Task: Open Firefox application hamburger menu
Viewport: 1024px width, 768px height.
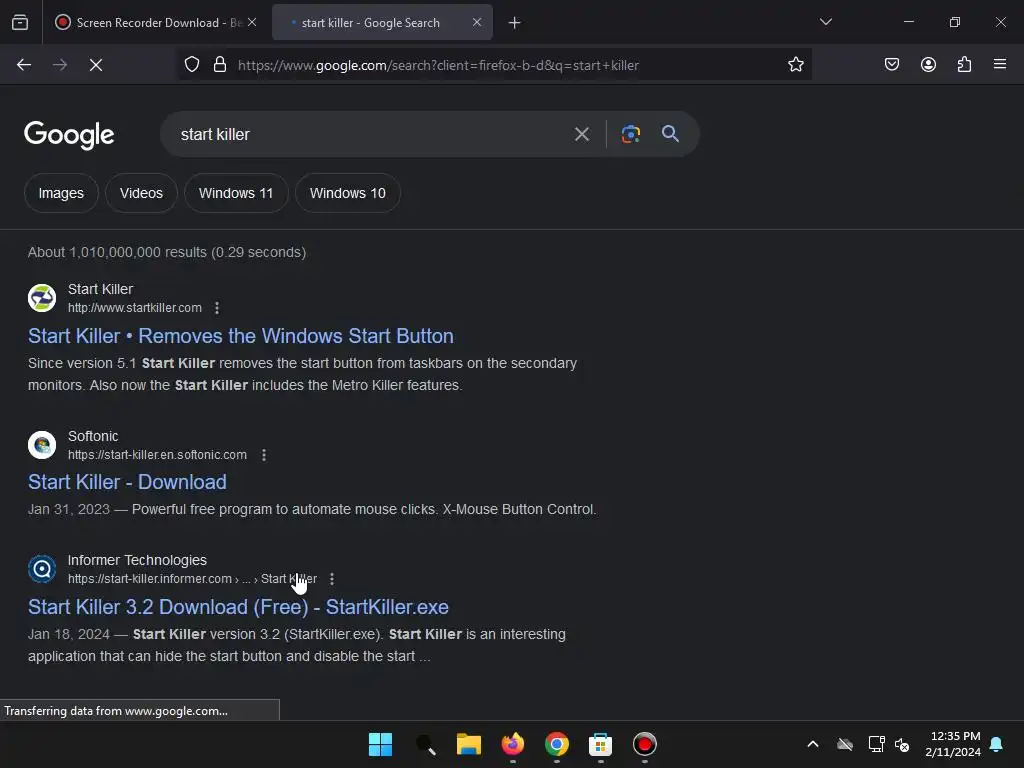Action: pyautogui.click(x=1000, y=64)
